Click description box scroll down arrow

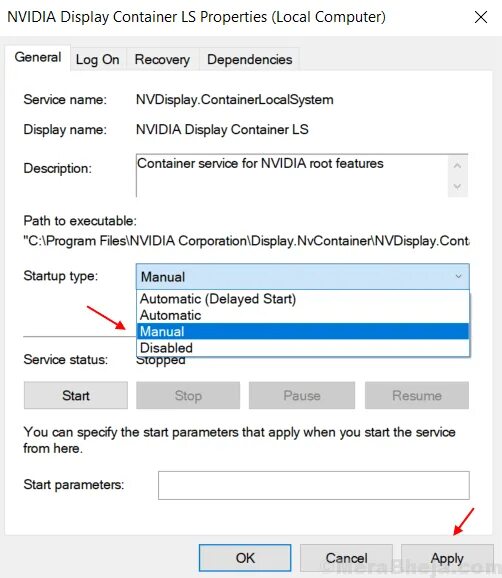[457, 187]
